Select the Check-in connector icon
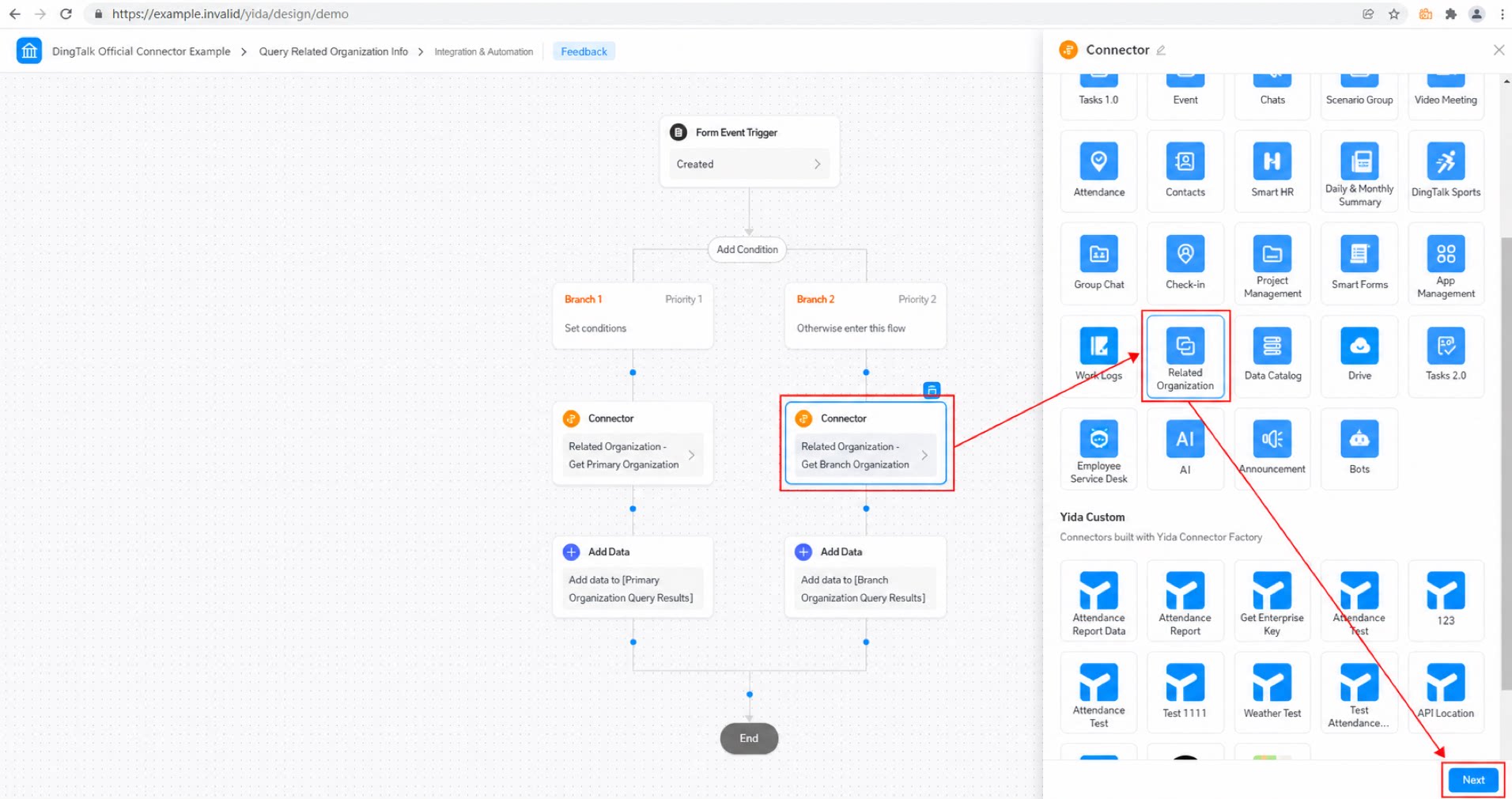The image size is (1512, 799). click(x=1185, y=254)
